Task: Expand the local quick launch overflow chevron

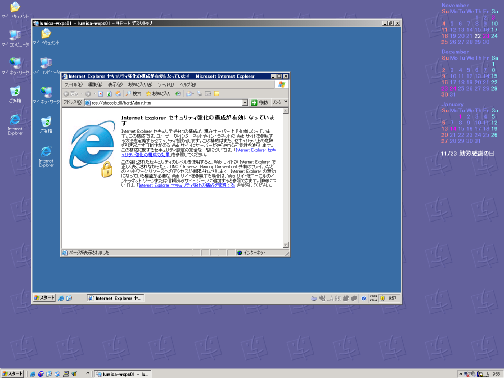Action: pos(88,374)
